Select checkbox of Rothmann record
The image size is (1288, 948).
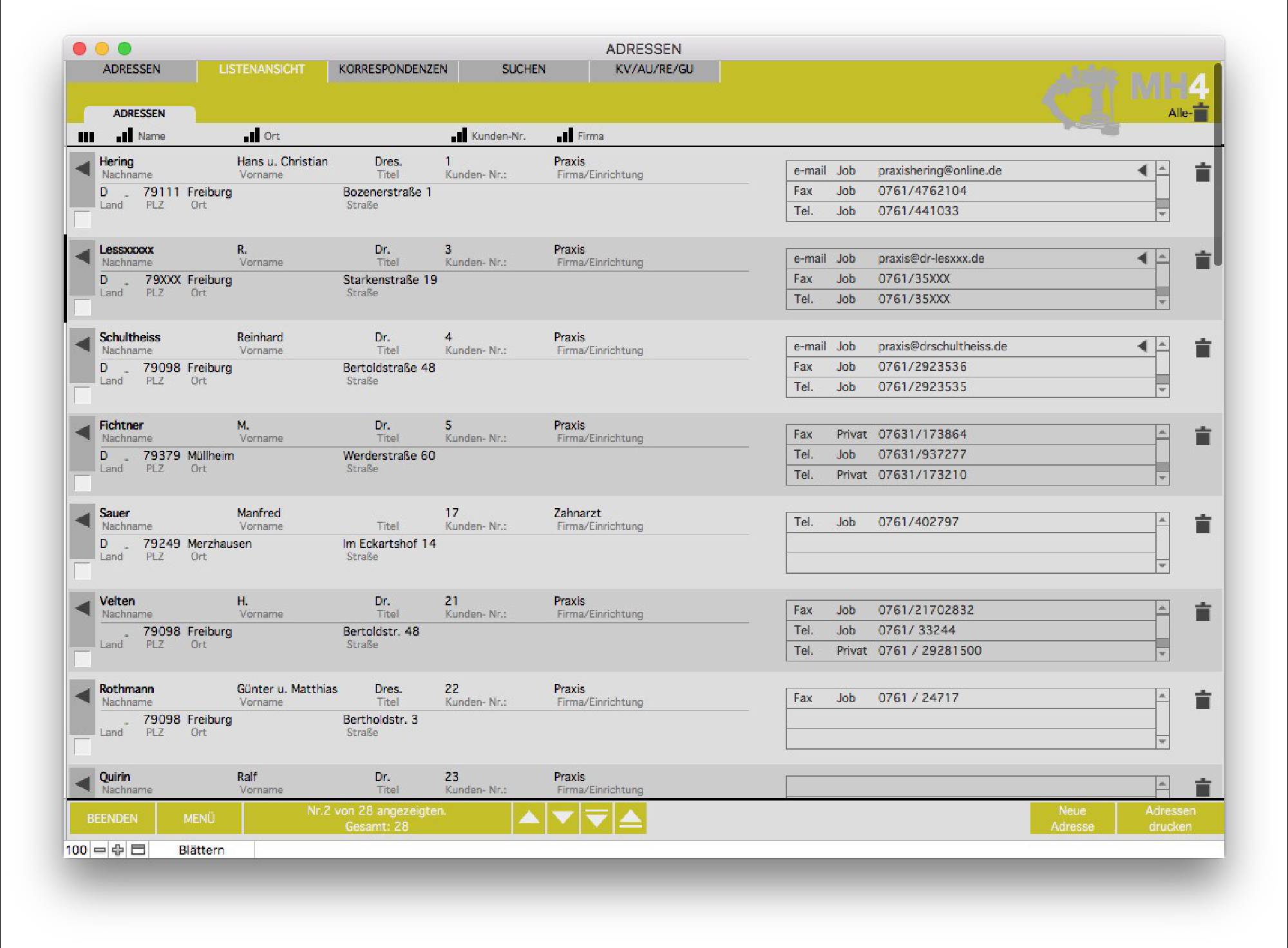click(82, 747)
